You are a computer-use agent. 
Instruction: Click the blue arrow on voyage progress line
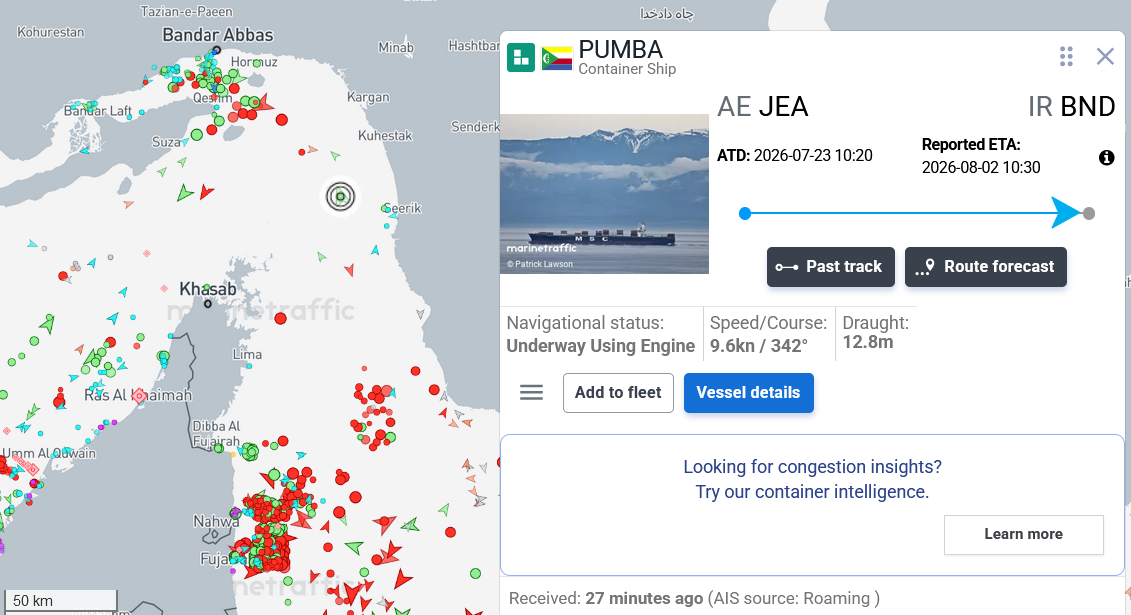tap(1066, 213)
